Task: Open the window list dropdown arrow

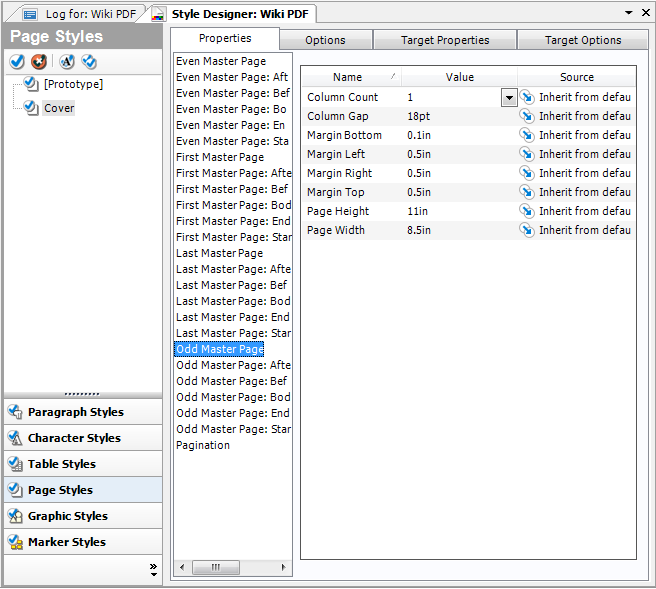Action: [628, 12]
